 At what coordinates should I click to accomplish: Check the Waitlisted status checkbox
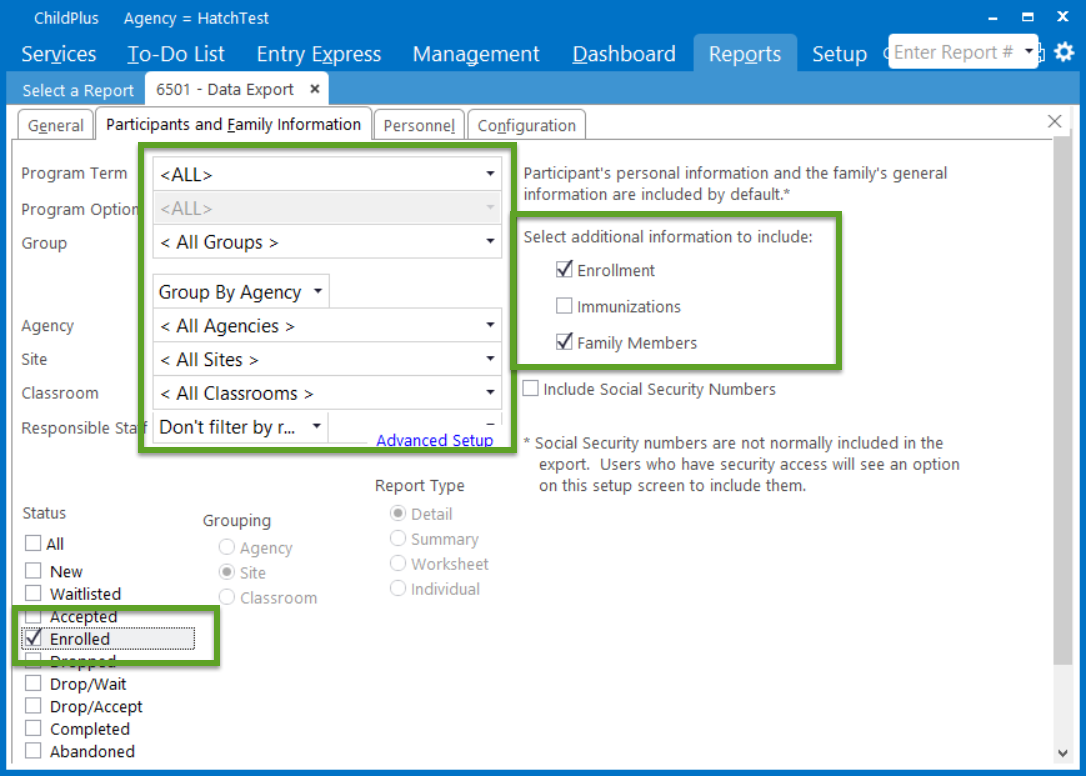pyautogui.click(x=33, y=593)
